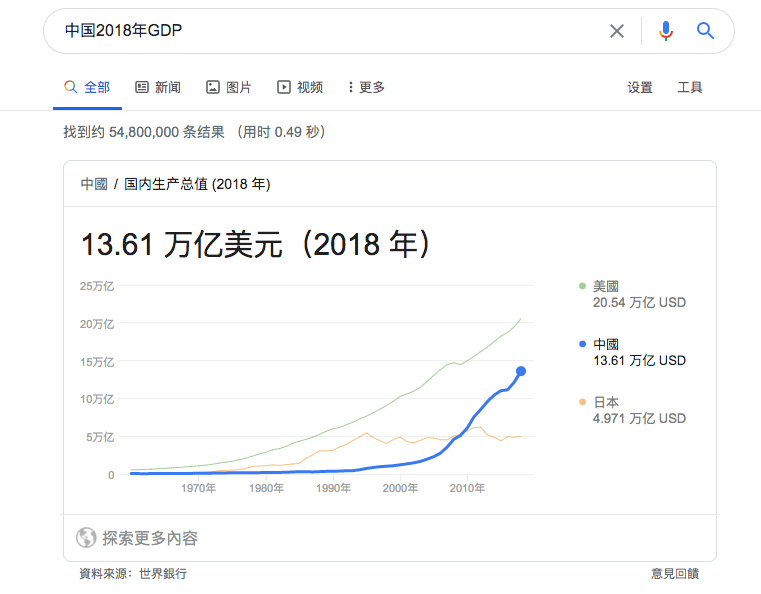Screen dimensions: 761x594
Task: Click the orange 日本 legend dot
Action: coord(582,402)
